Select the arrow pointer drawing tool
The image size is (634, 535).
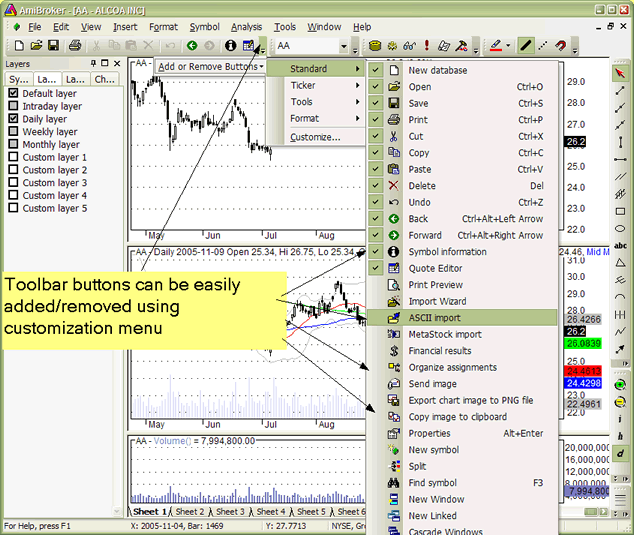pyautogui.click(x=621, y=73)
